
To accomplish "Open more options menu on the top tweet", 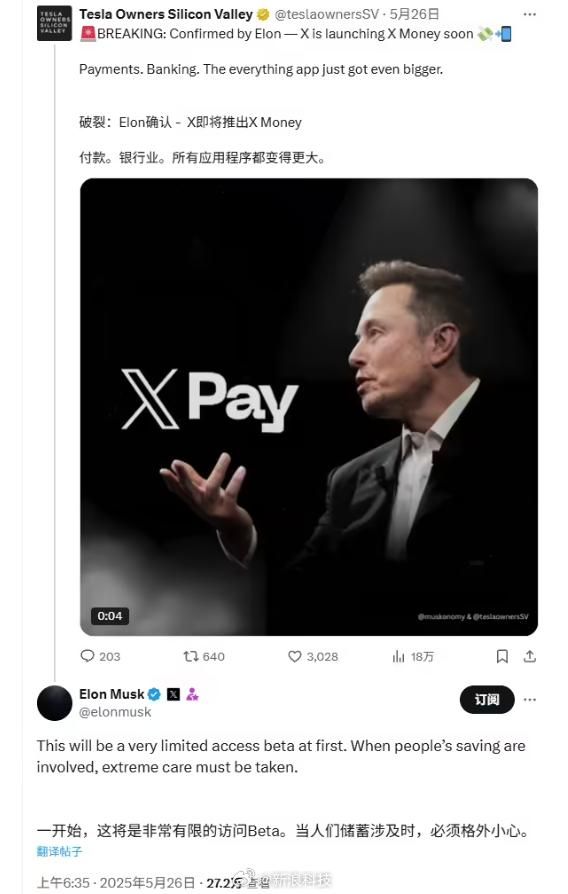I will [530, 14].
